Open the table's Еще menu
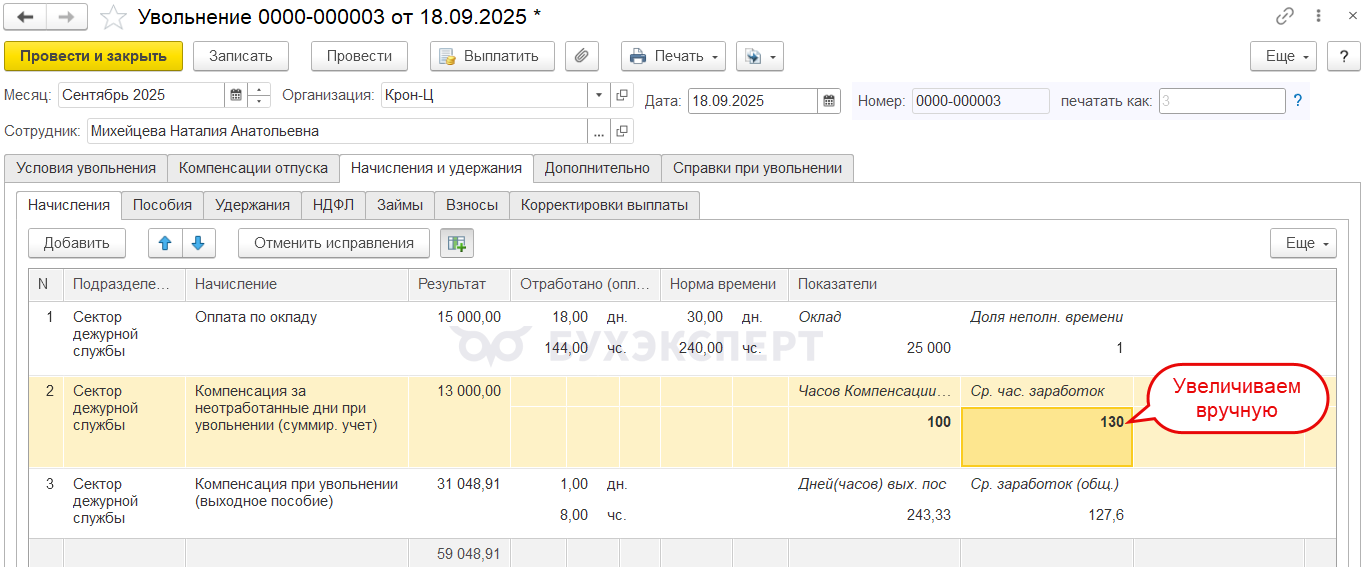1364x567 pixels. coord(1303,243)
